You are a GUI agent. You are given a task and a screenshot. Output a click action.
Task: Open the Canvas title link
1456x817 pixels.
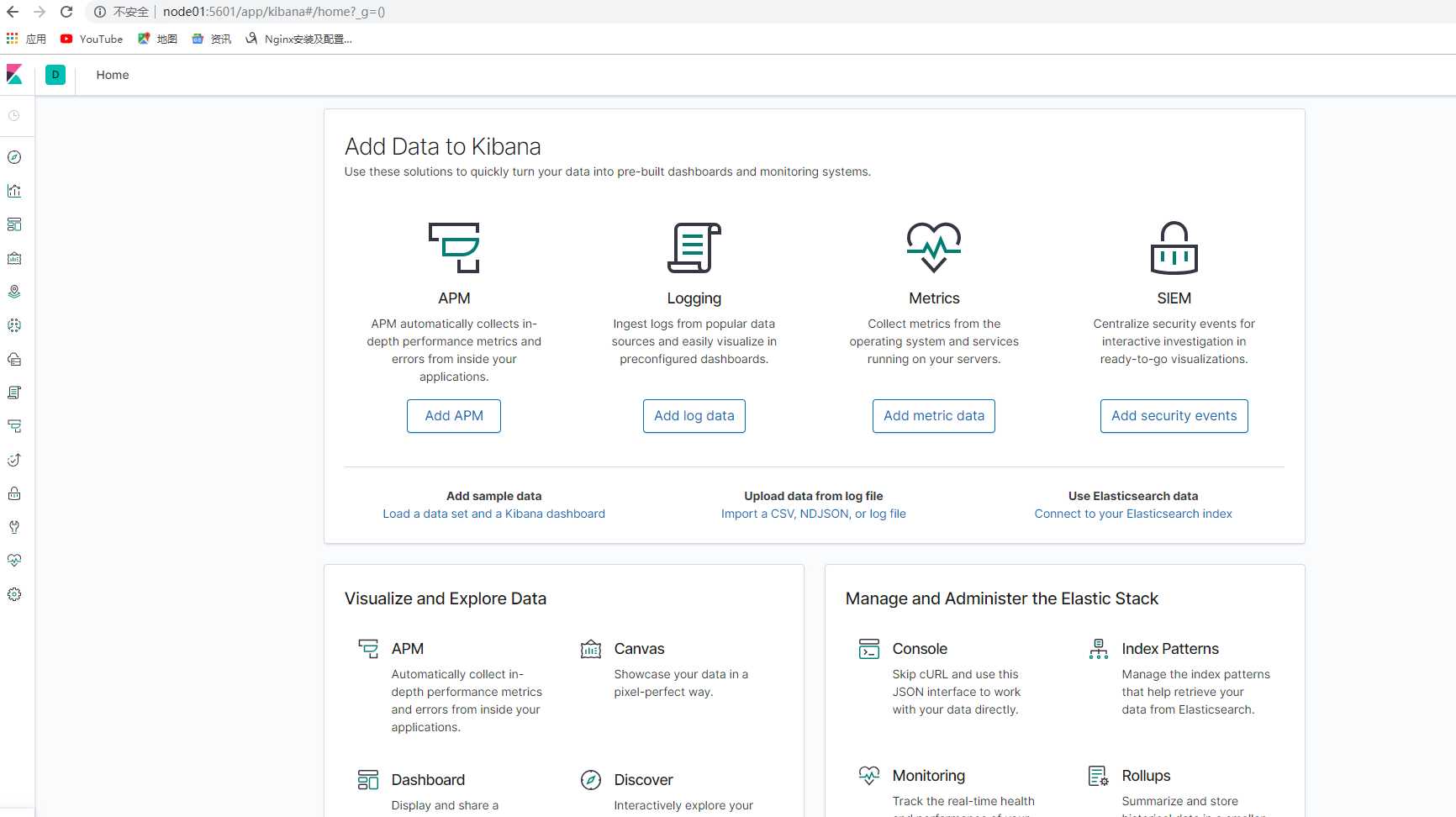640,649
